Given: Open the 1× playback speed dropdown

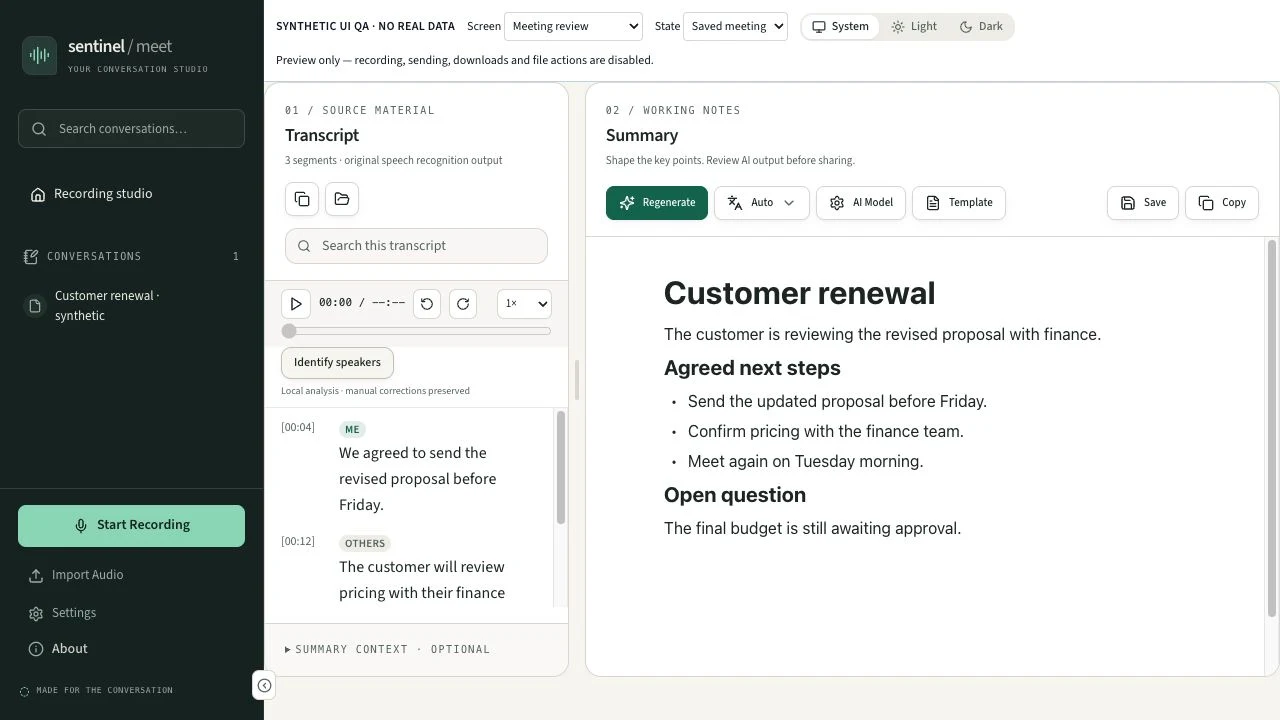Looking at the screenshot, I should coord(524,304).
